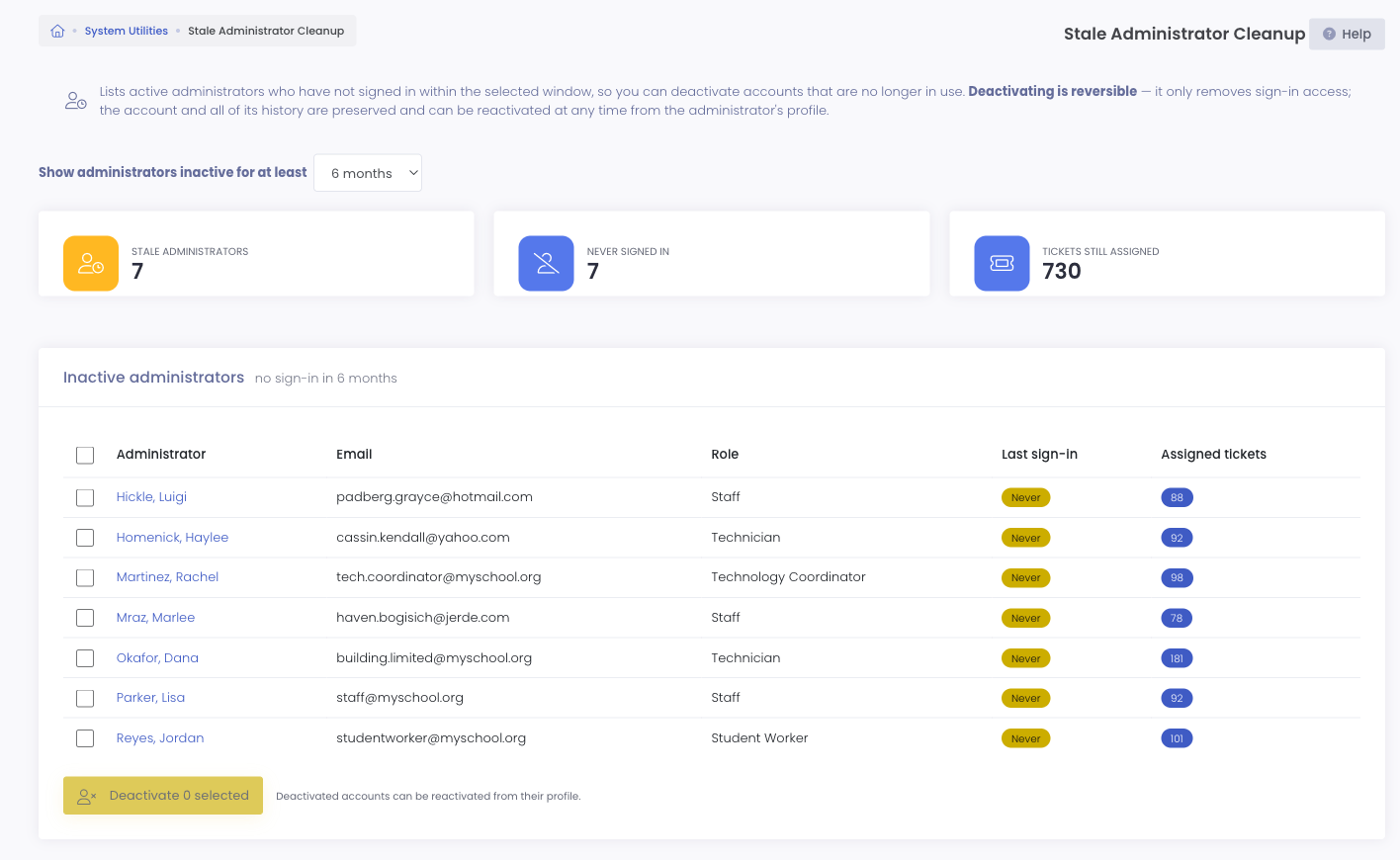Click the "Deactivating is reversible" bold text
This screenshot has height=860, width=1400.
coord(1052,91)
